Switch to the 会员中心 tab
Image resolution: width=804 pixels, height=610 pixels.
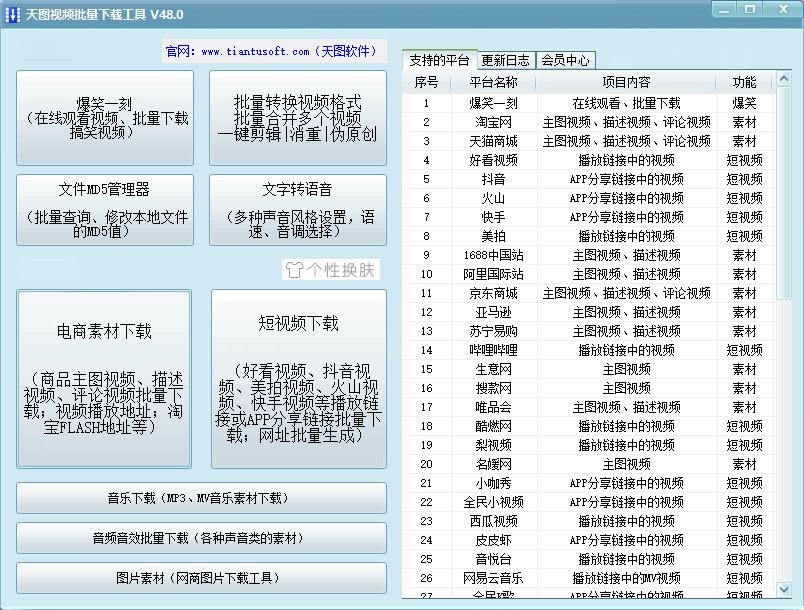(x=567, y=58)
